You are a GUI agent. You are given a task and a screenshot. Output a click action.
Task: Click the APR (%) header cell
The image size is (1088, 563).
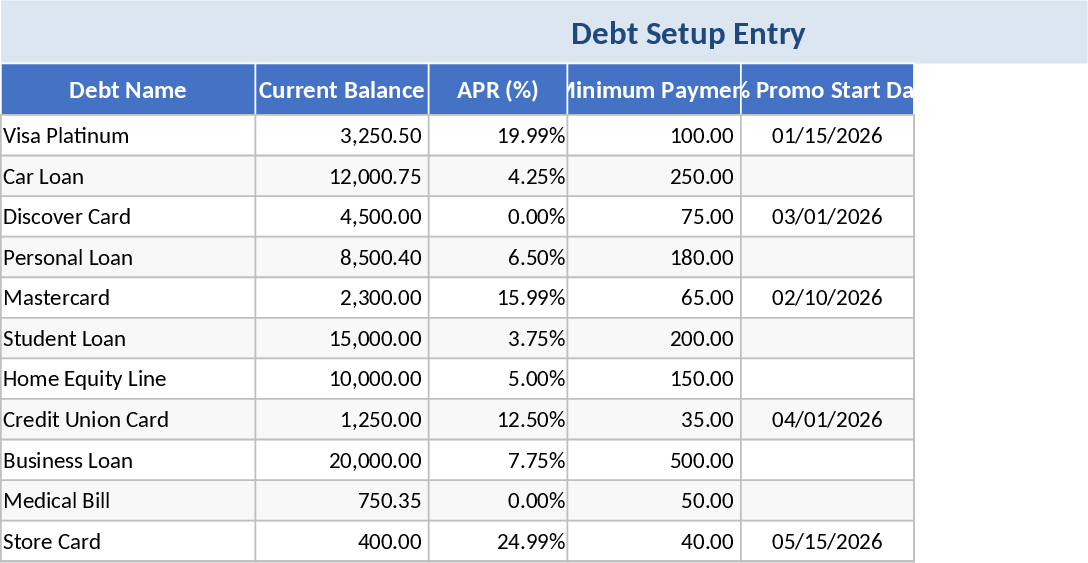(x=498, y=90)
